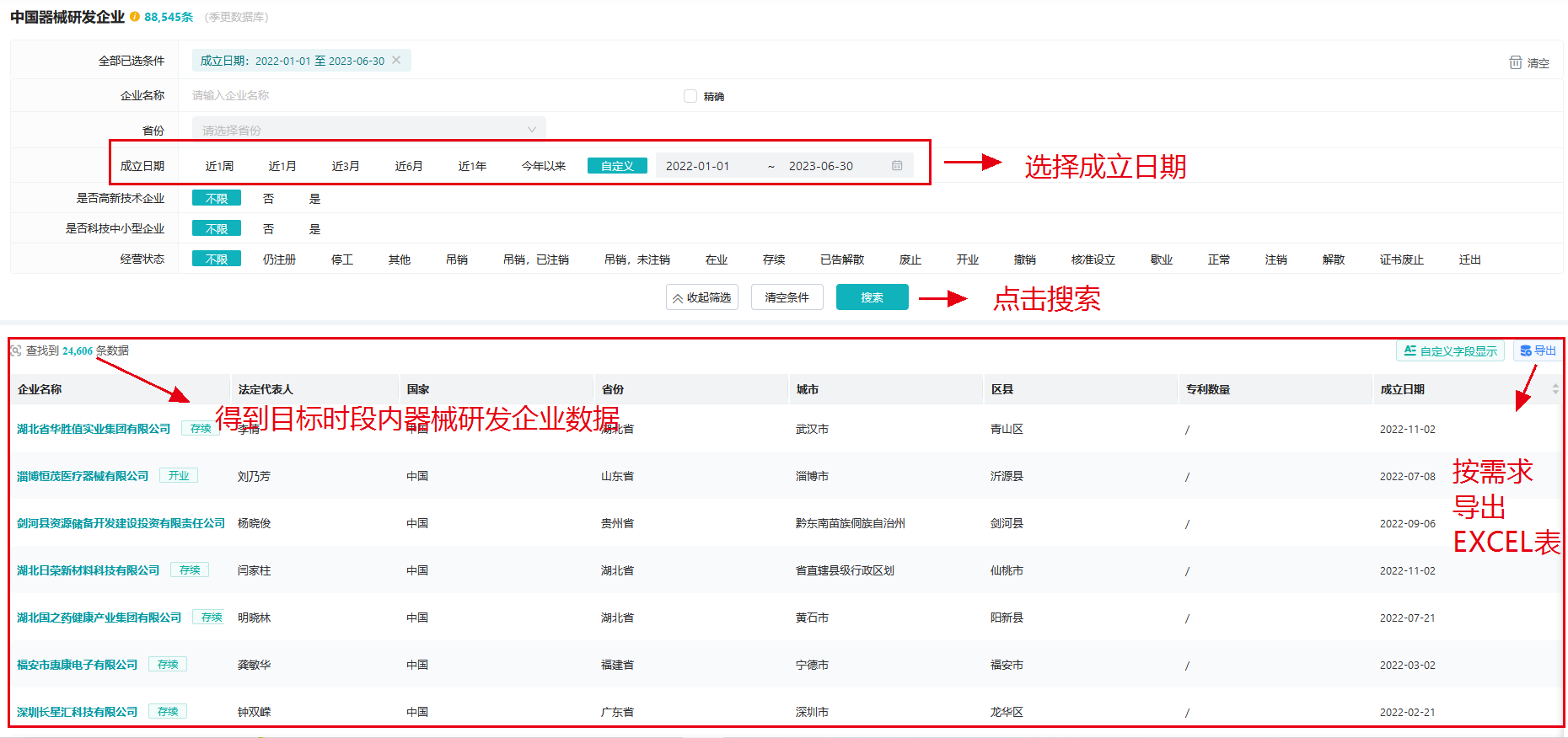The height and width of the screenshot is (738, 1568).
Task: Enable the 精确 checkbox
Action: [x=690, y=96]
